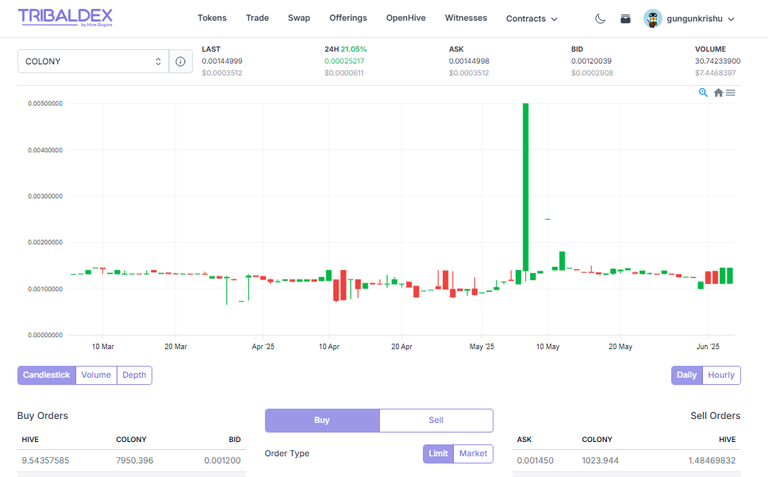Click the 24H 21.05% percentage
Screen dimensions: 768x477
click(354, 49)
